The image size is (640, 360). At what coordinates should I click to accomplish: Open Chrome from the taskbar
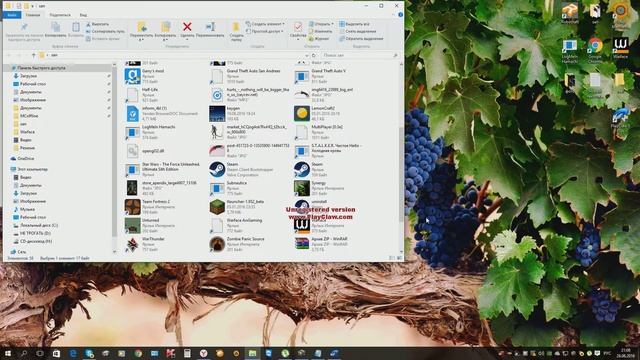138,353
